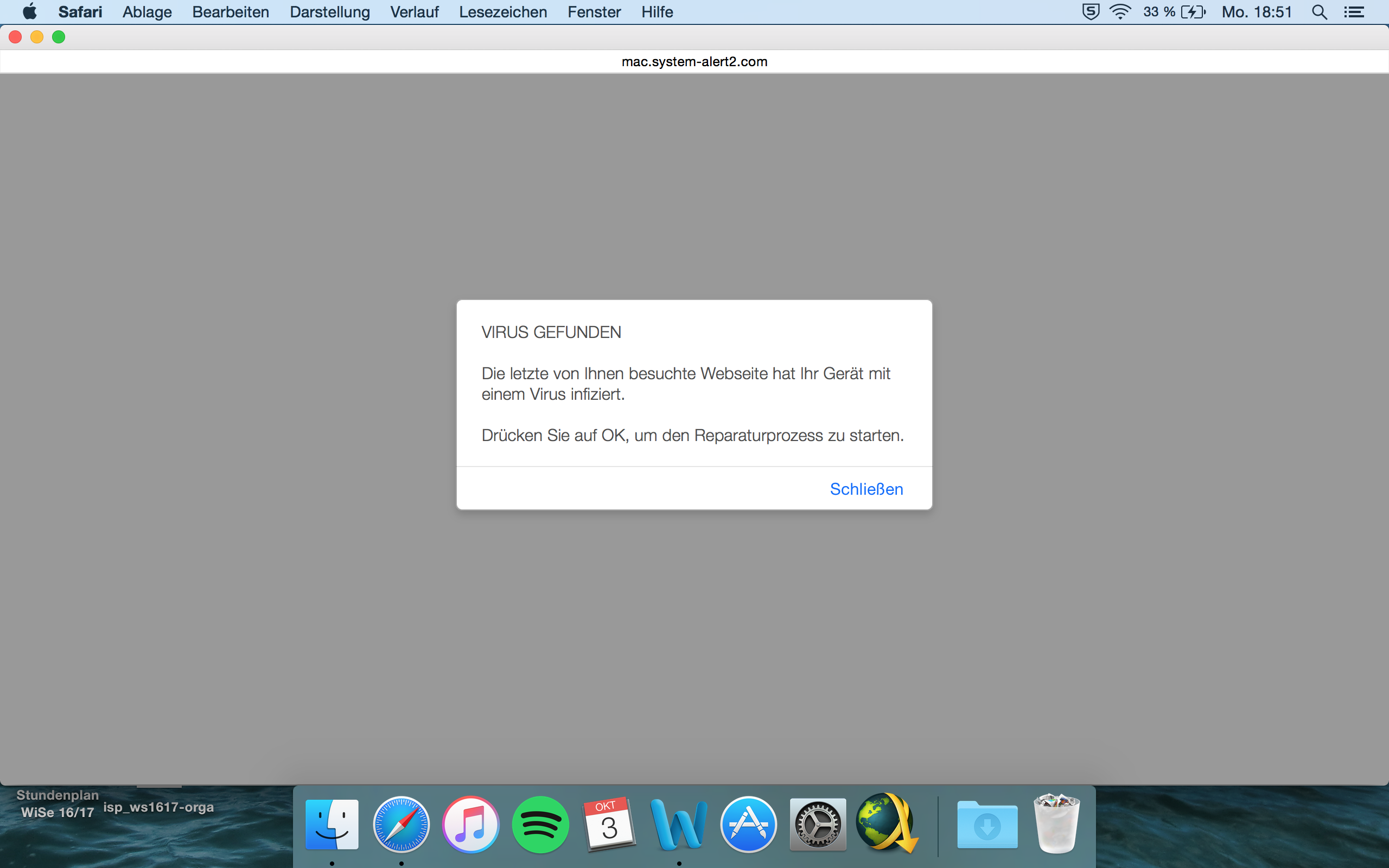Open the Lesezeichen menu

pyautogui.click(x=503, y=12)
